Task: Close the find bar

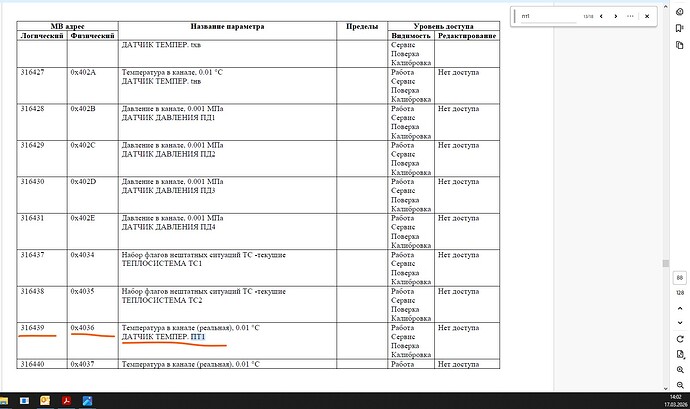Action: [647, 16]
